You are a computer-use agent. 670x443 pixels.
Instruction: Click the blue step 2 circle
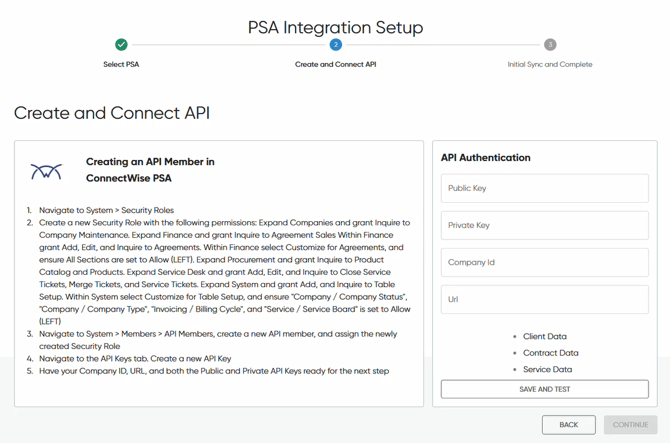point(335,44)
